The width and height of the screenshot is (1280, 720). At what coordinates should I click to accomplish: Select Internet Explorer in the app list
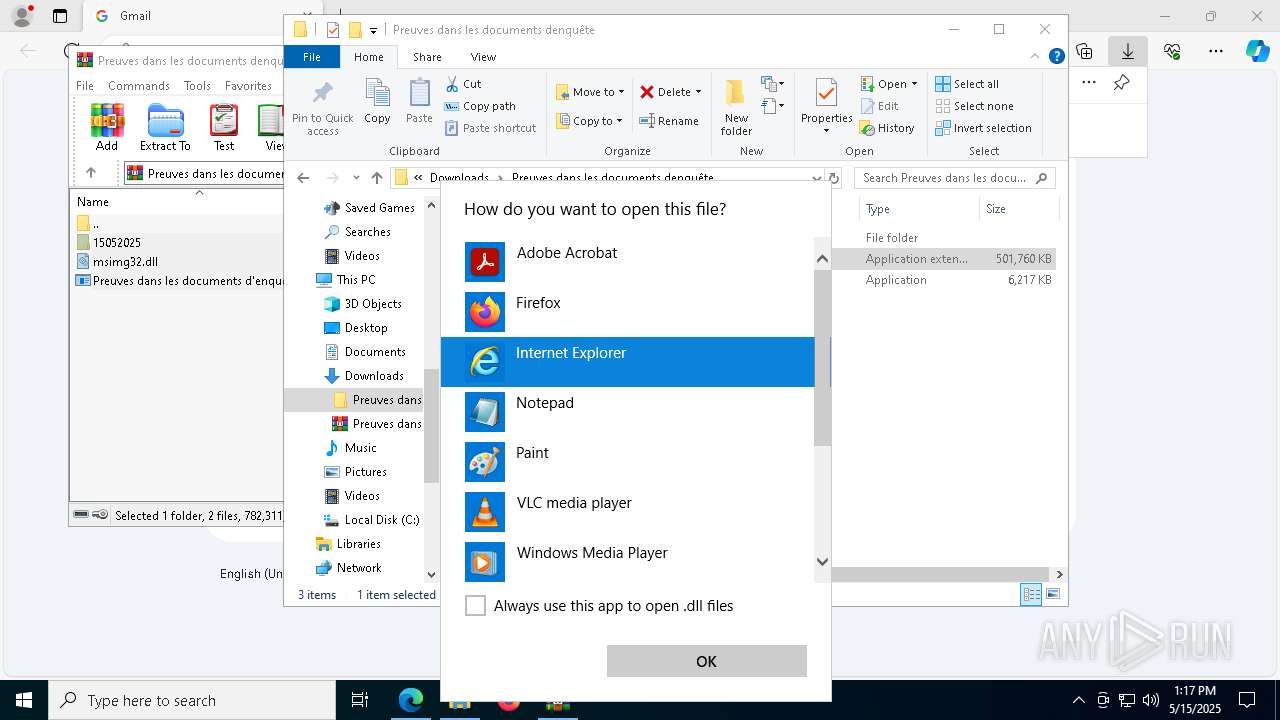[627, 362]
